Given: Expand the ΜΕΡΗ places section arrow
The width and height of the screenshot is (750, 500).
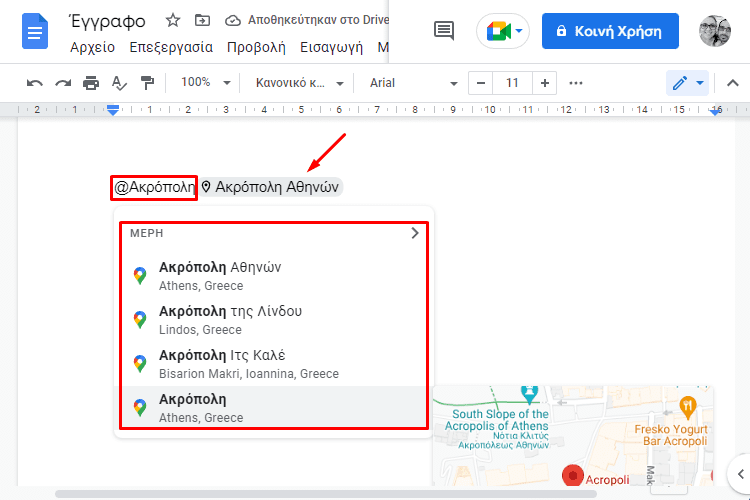Looking at the screenshot, I should pyautogui.click(x=415, y=233).
